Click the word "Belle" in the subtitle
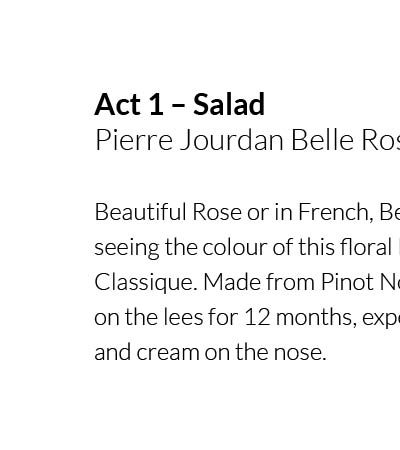Screen dimensions: 400x450 tap(322, 140)
